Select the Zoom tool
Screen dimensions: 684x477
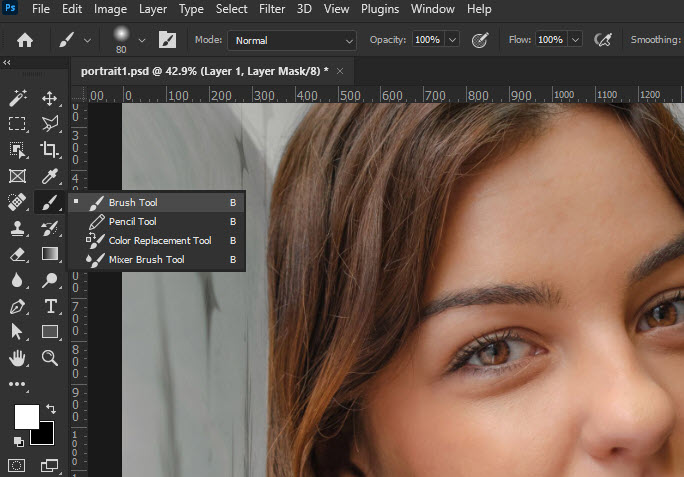[49, 358]
